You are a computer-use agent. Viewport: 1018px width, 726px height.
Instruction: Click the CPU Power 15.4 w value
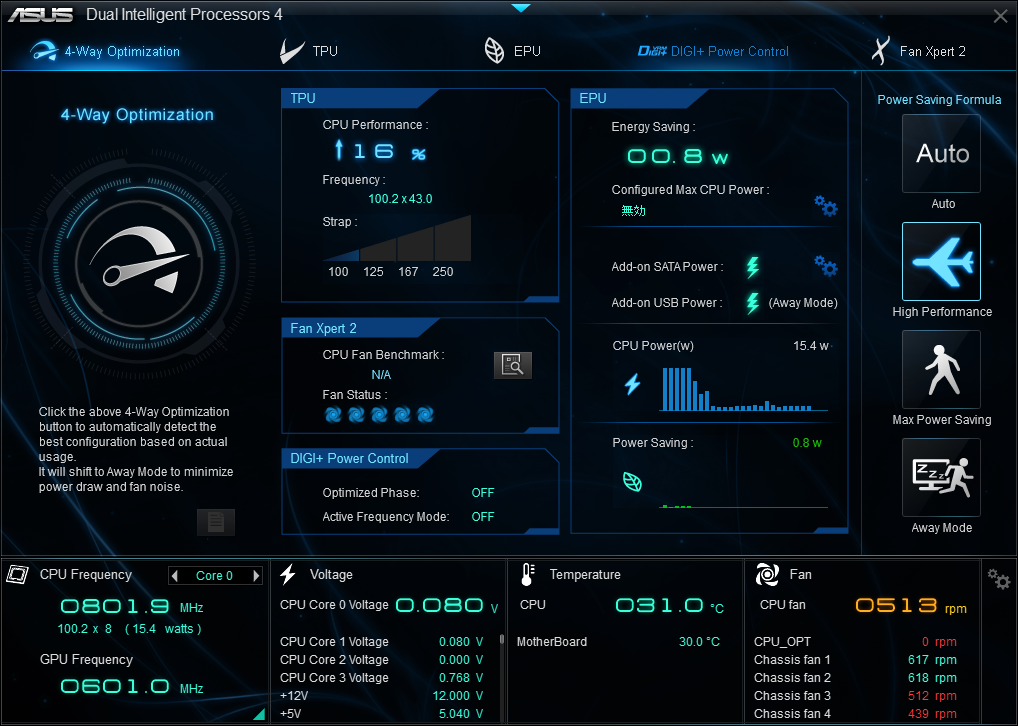pos(810,346)
